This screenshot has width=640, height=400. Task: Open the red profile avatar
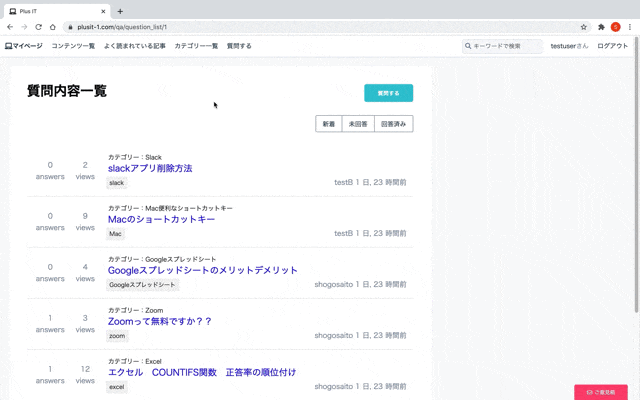[616, 27]
